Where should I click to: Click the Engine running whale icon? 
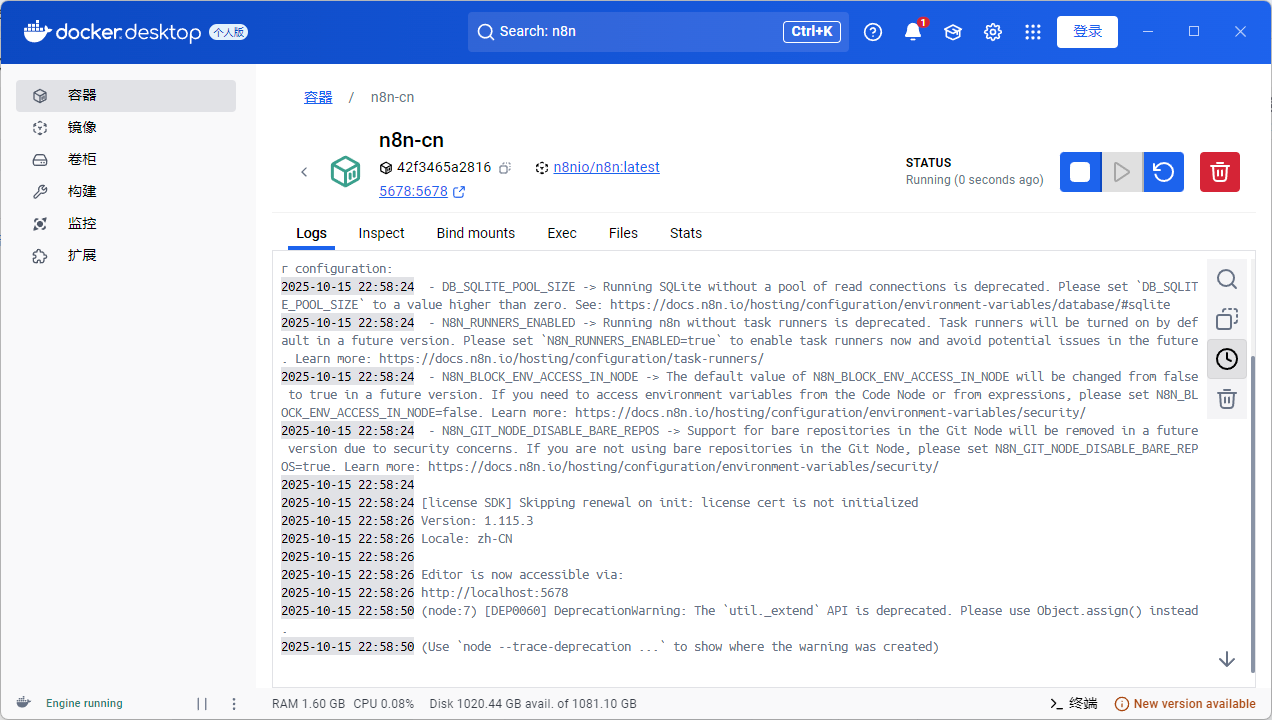24,703
